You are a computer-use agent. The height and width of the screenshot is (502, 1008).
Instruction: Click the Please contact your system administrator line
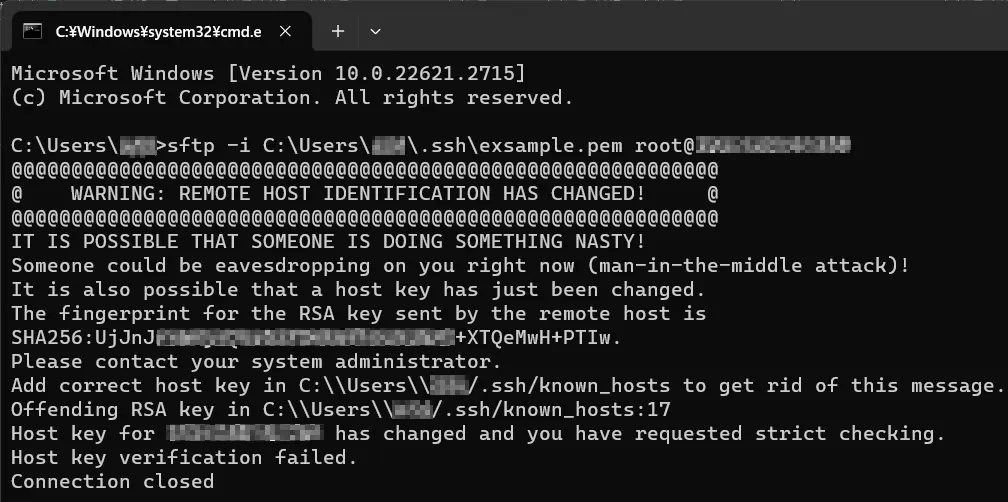click(256, 362)
